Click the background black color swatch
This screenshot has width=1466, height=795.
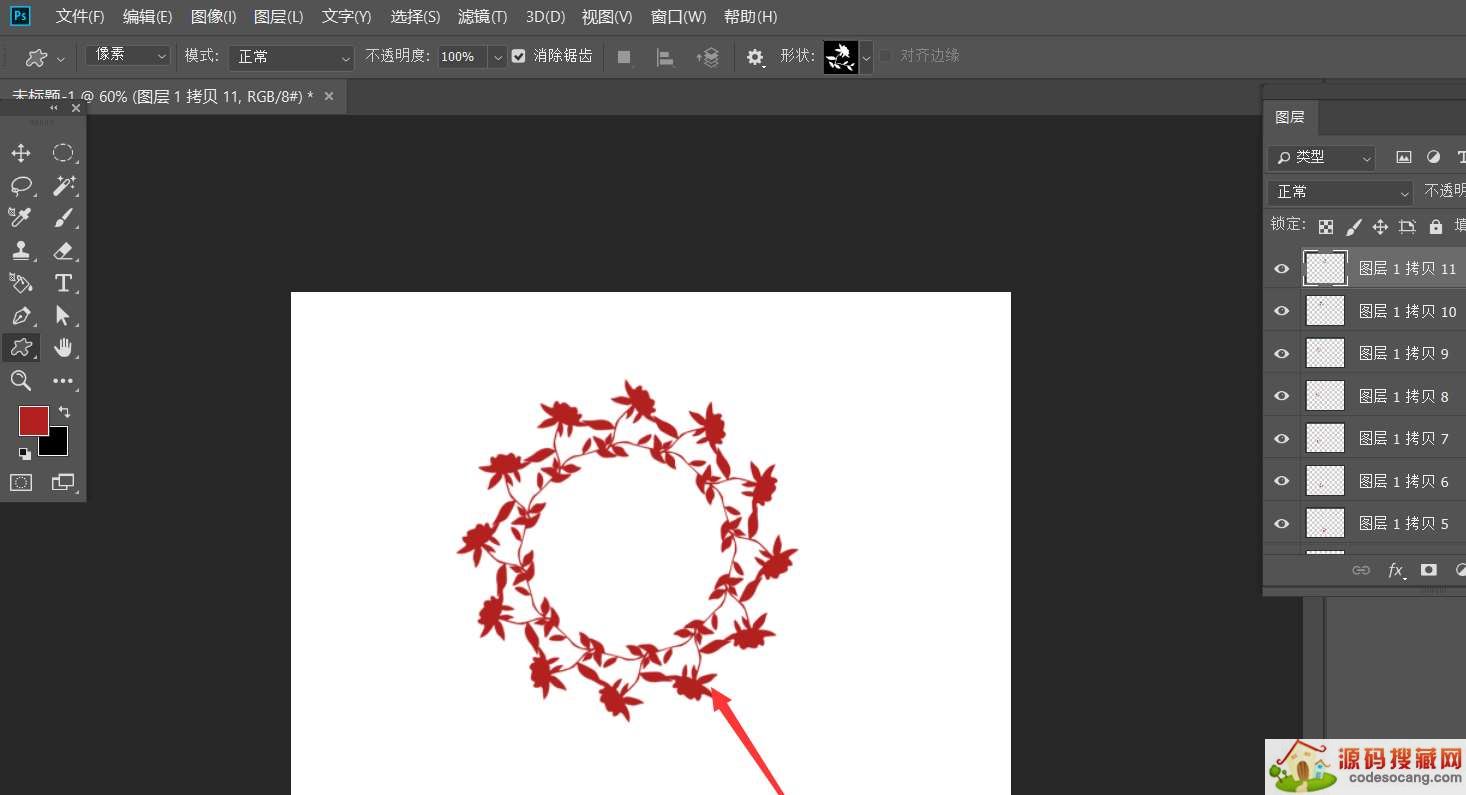(56, 444)
